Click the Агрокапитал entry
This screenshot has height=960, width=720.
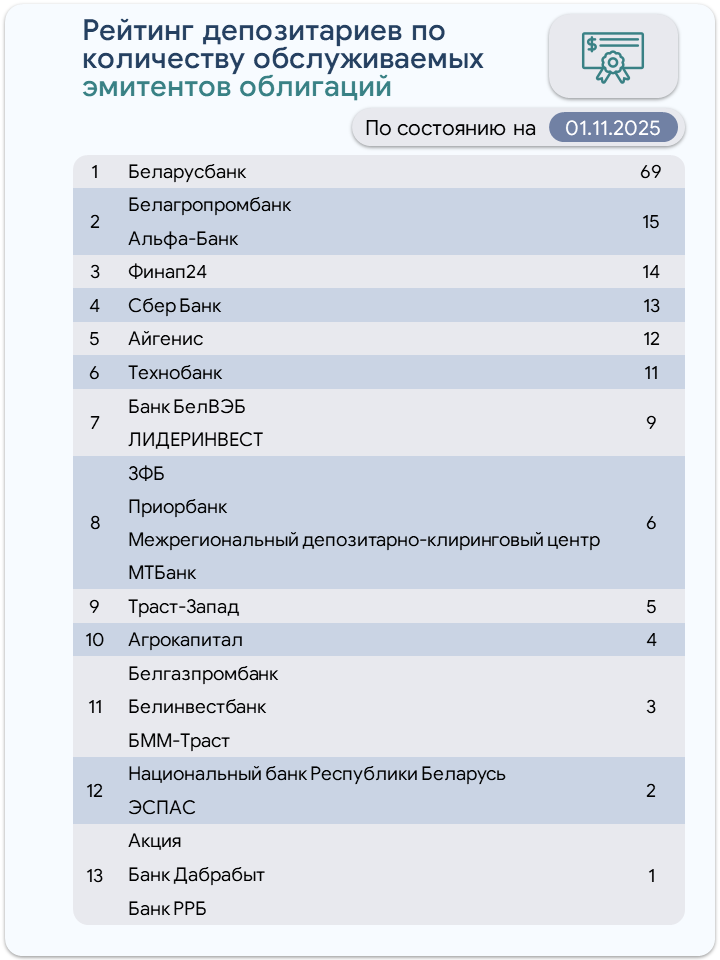185,640
